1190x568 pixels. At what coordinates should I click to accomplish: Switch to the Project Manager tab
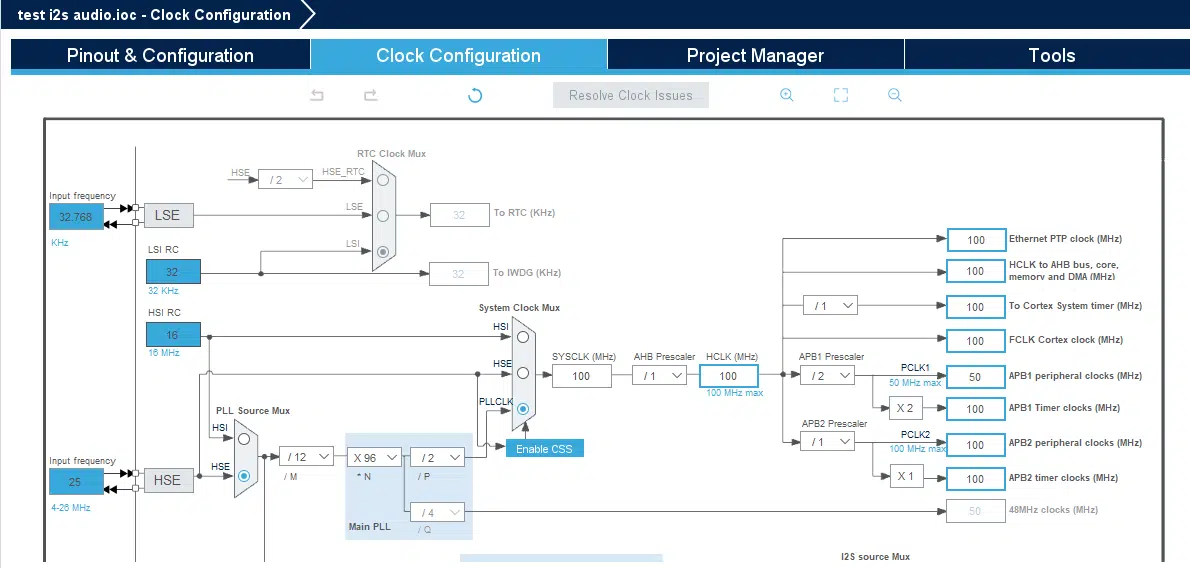point(755,55)
